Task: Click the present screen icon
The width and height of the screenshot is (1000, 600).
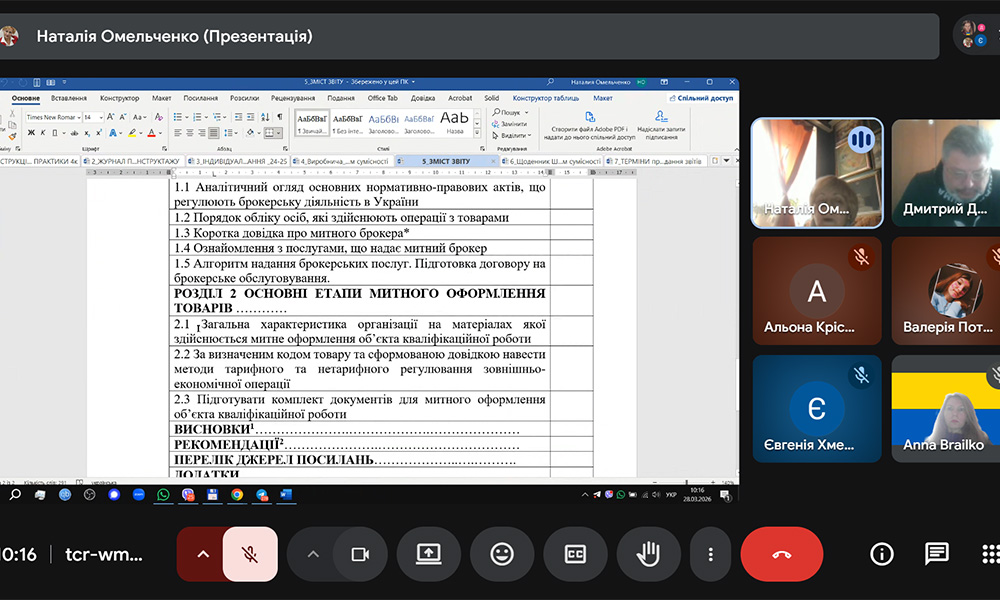Action: coord(428,554)
